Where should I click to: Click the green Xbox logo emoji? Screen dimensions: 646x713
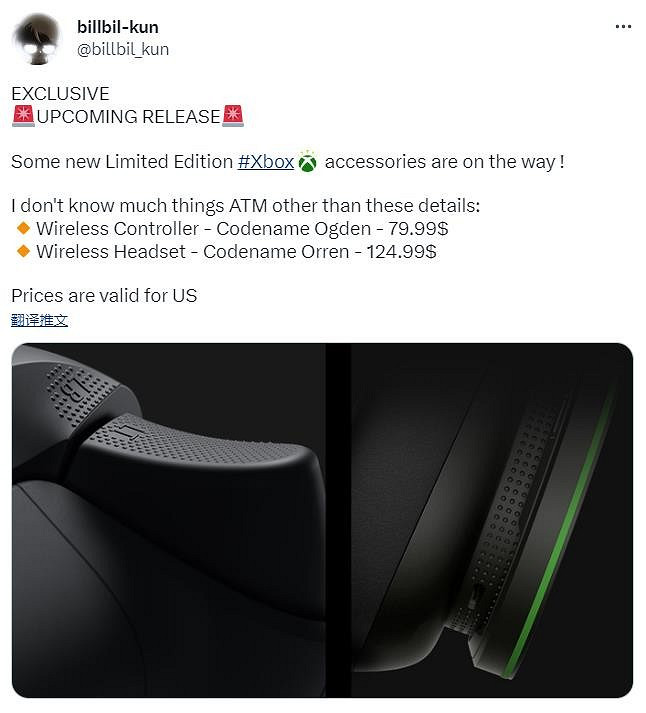click(308, 161)
